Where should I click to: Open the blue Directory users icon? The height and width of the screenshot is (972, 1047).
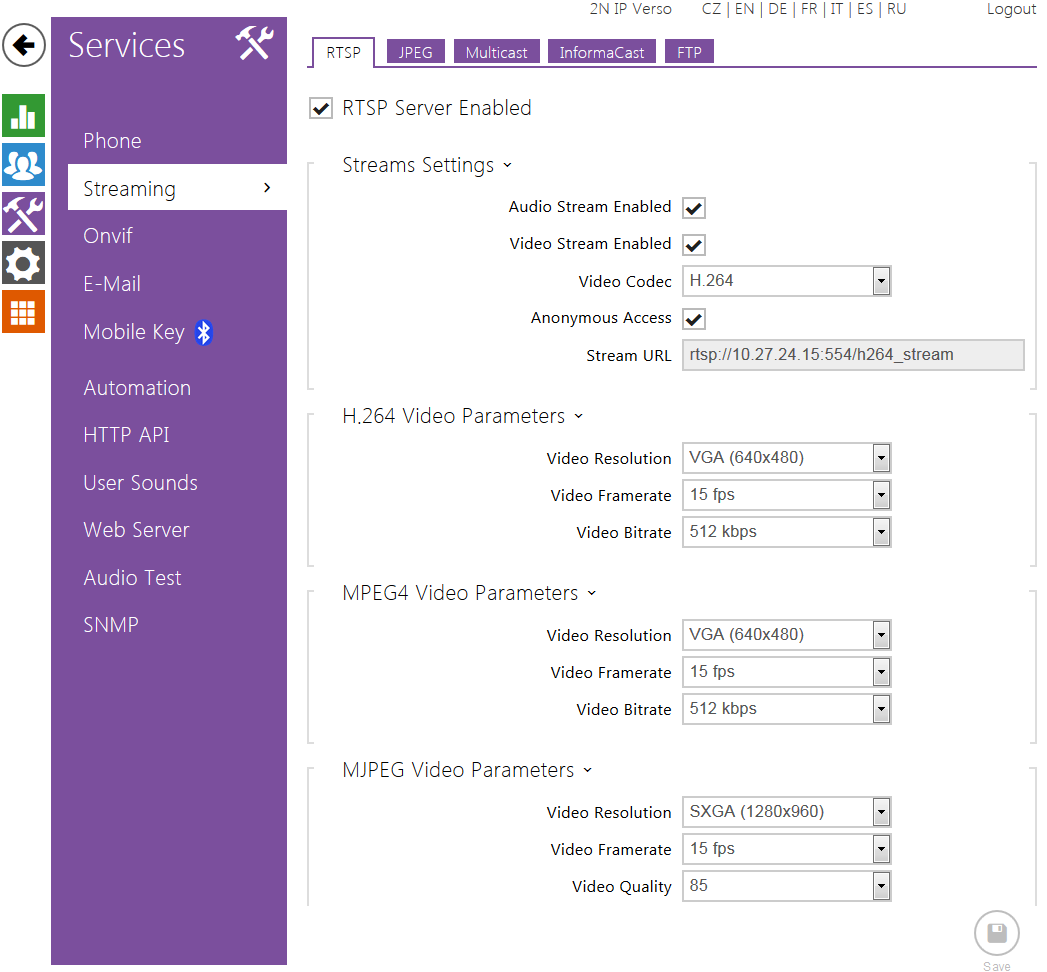click(x=23, y=165)
